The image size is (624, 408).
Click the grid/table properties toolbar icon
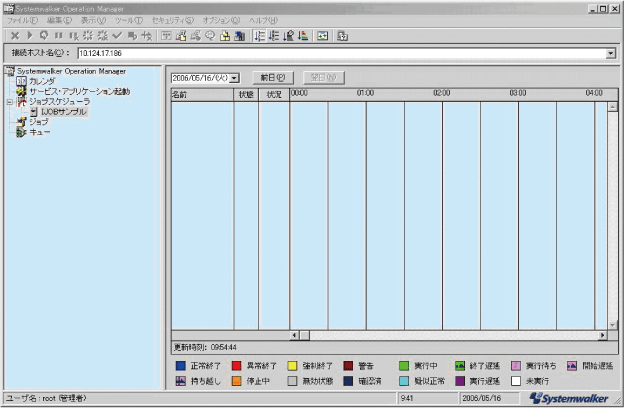[166, 36]
